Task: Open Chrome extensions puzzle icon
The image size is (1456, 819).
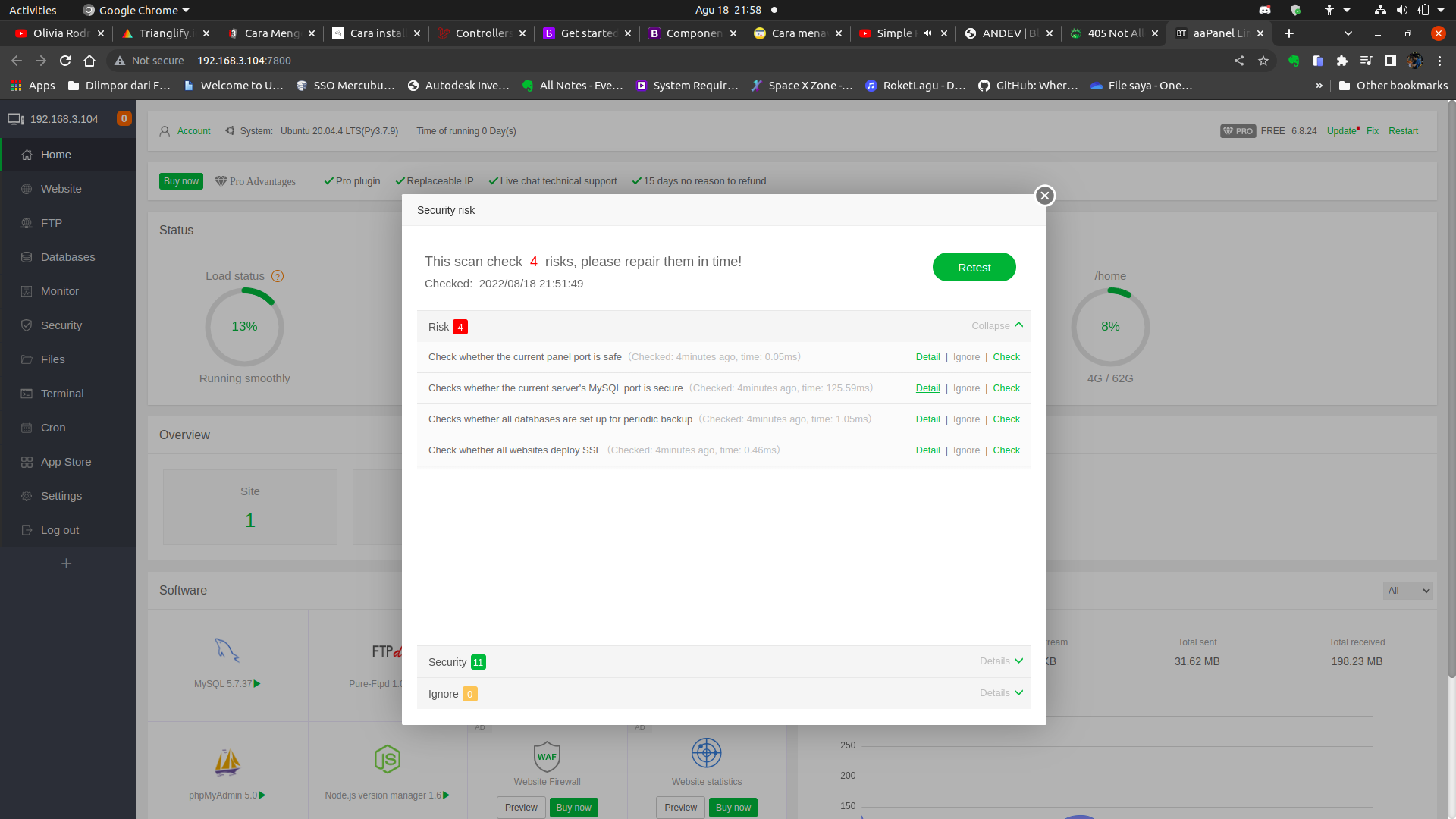Action: (1341, 61)
